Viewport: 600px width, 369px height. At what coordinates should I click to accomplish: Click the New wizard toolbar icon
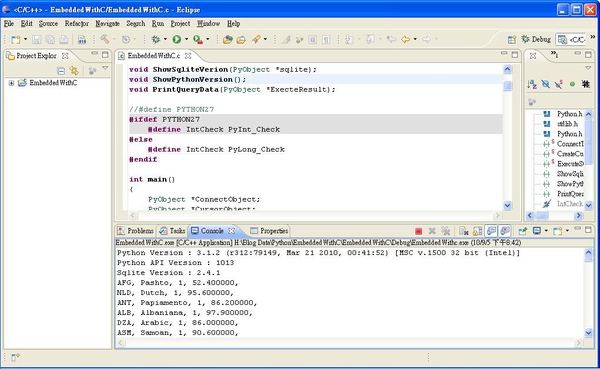pyautogui.click(x=15, y=39)
